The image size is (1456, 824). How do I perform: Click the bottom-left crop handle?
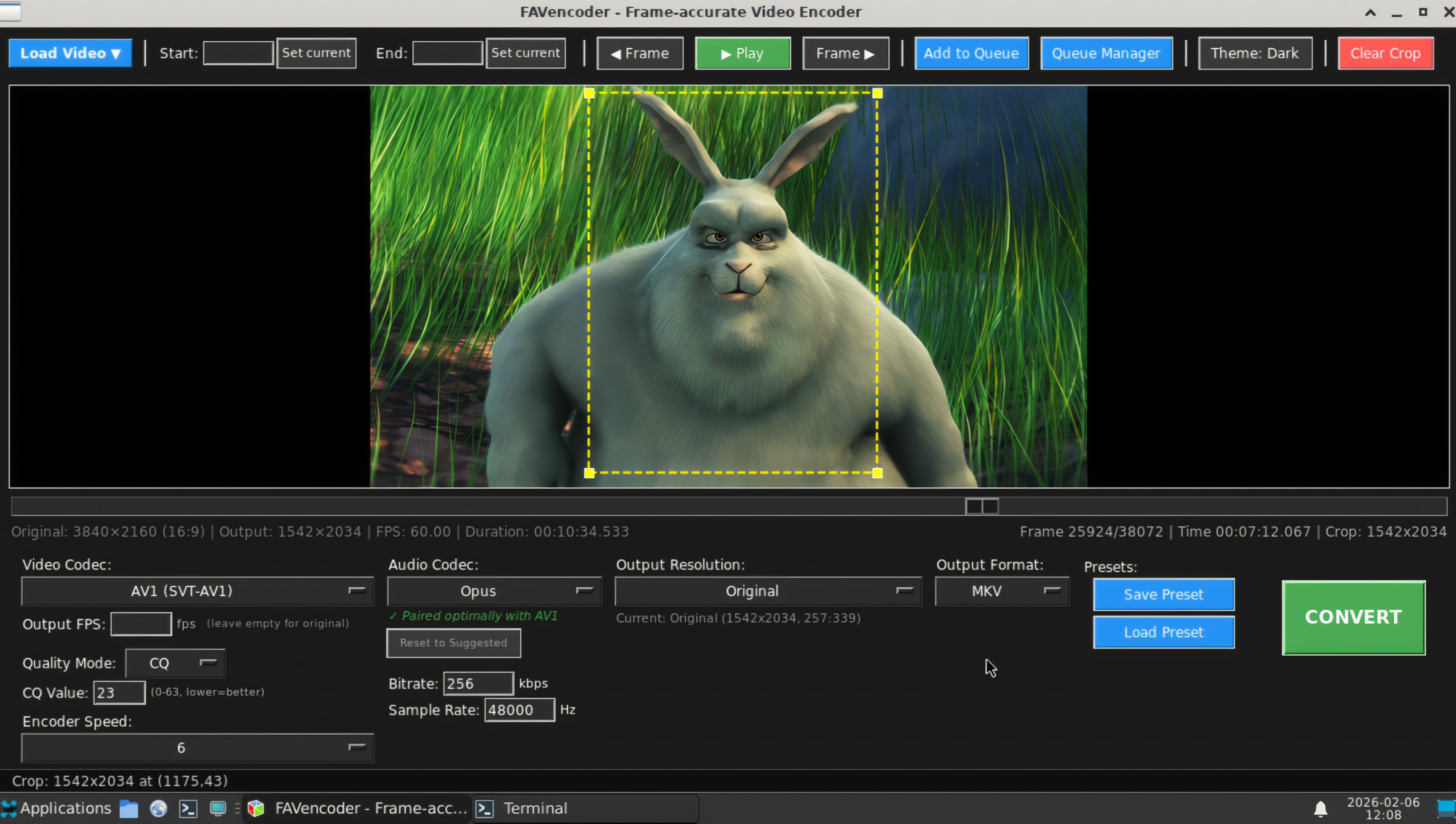(x=589, y=473)
